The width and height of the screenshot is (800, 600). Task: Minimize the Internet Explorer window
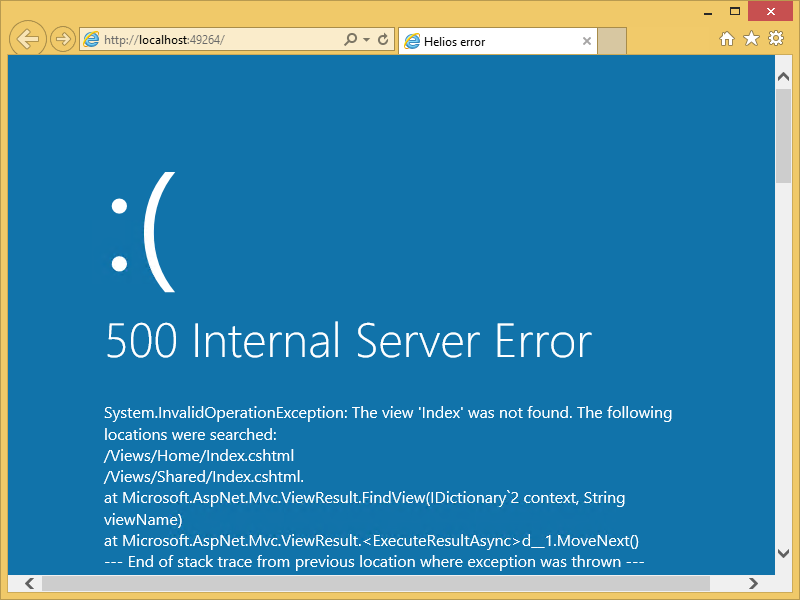tap(707, 12)
